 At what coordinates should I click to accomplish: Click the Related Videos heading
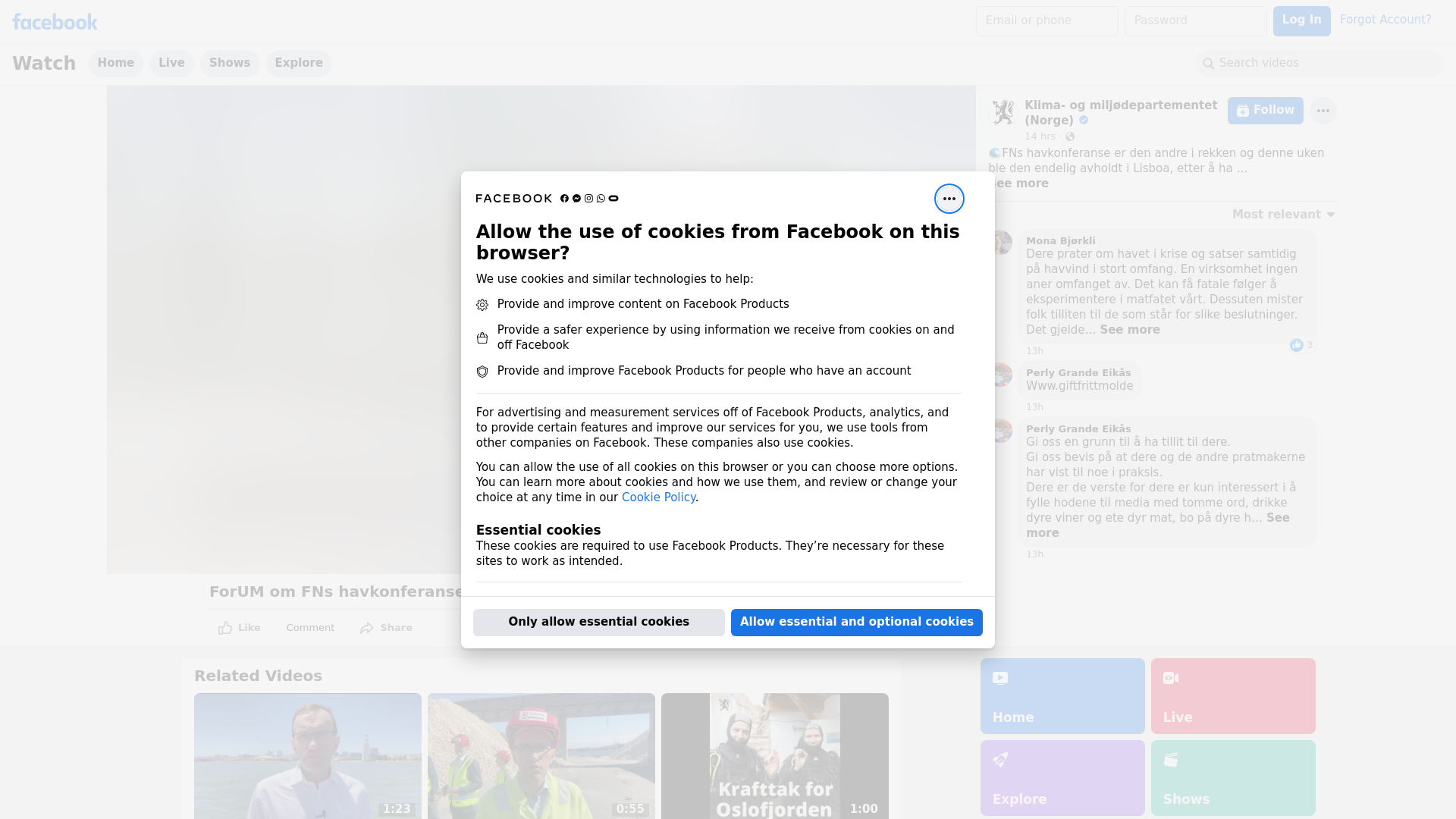click(258, 676)
